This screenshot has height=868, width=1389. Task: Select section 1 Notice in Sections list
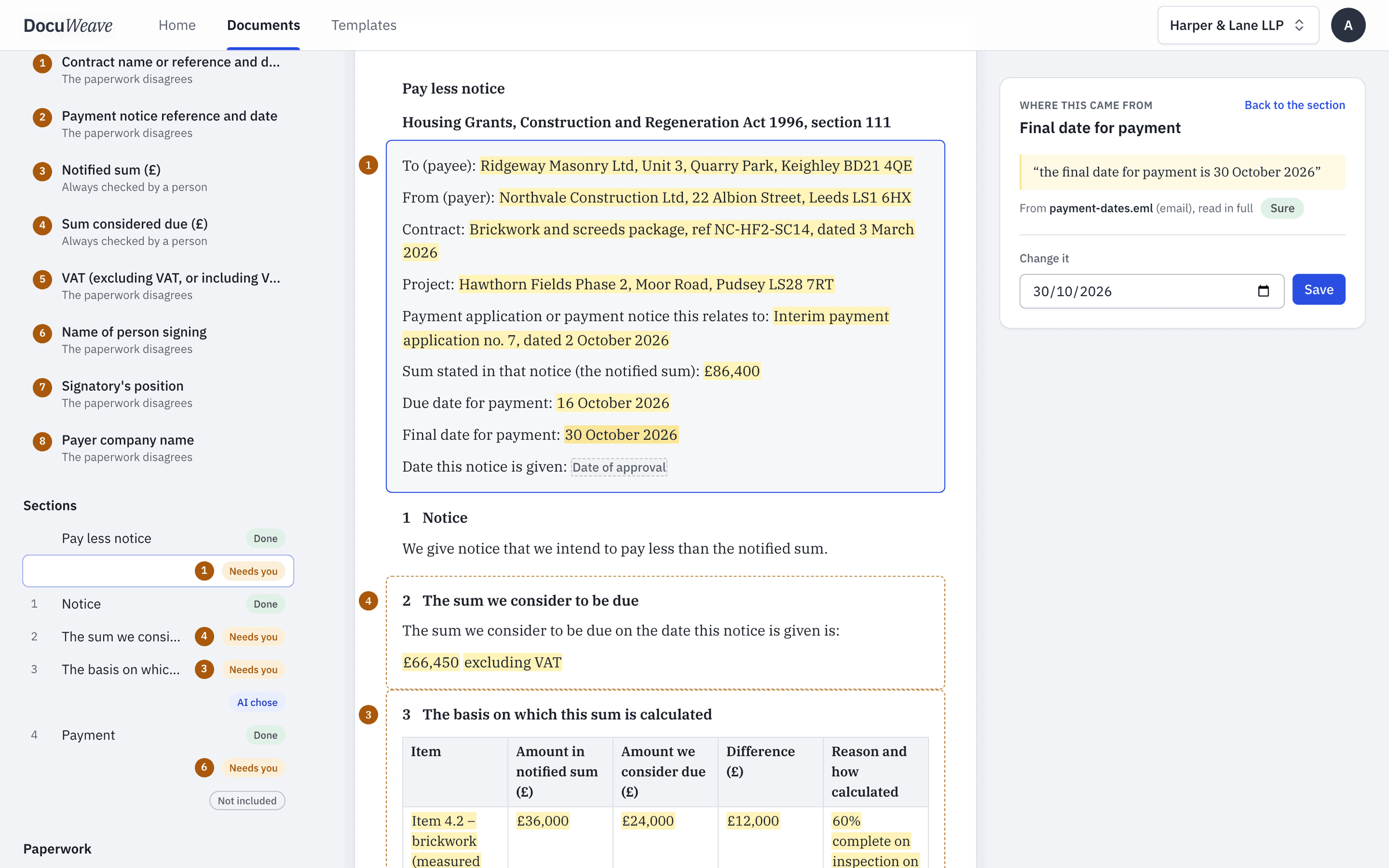coord(157,604)
